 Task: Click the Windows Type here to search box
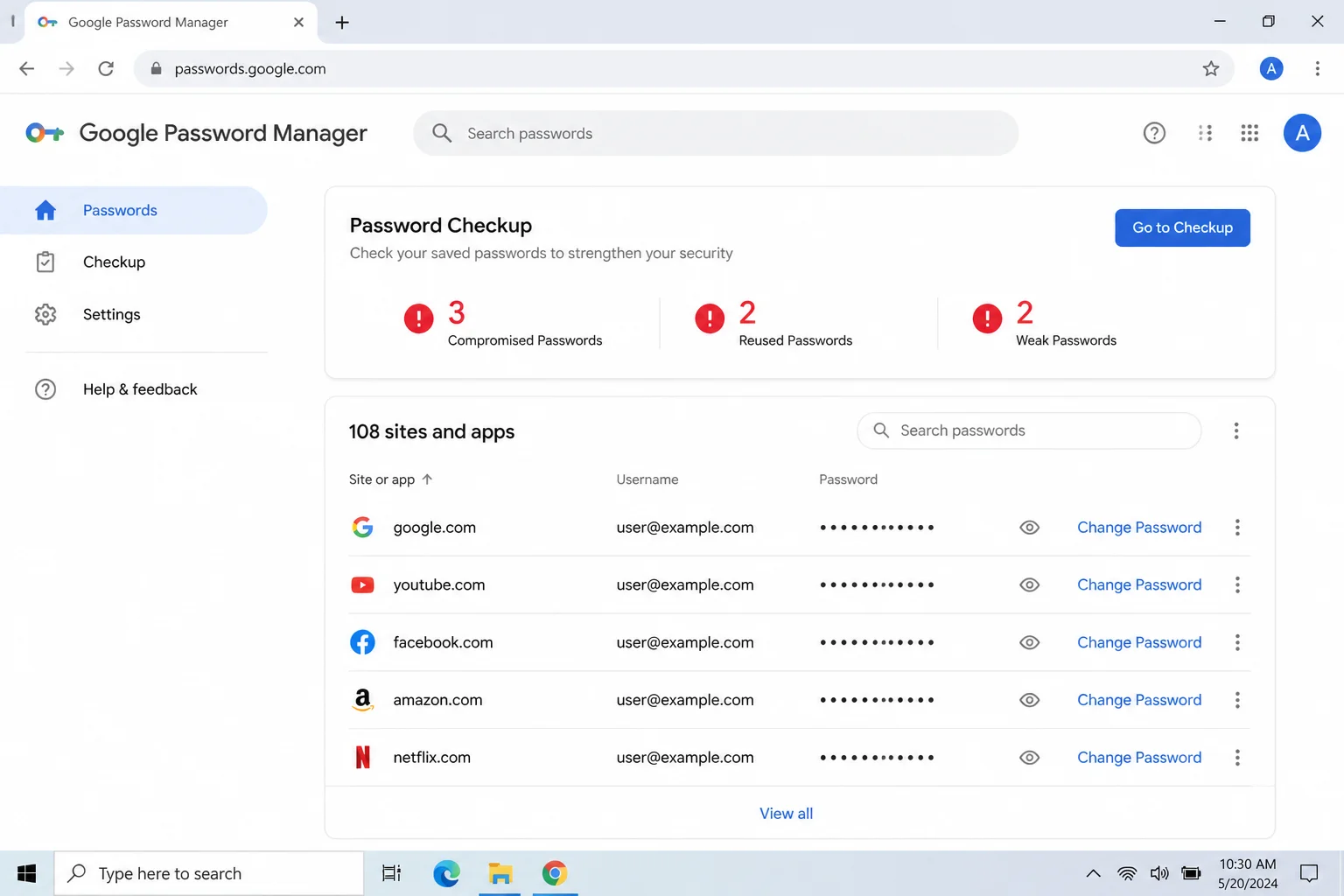pos(209,873)
